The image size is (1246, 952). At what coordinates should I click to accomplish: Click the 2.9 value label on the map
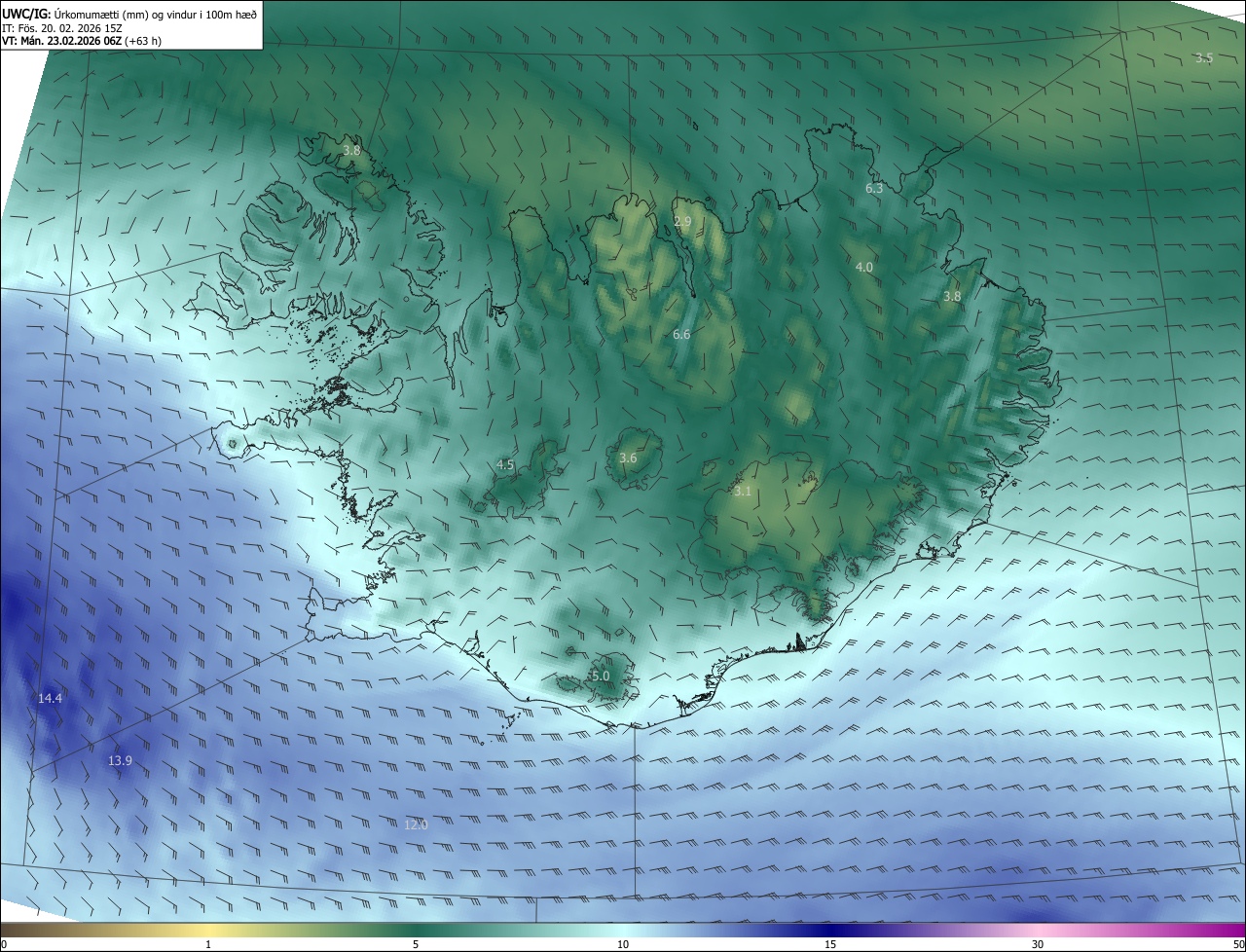coord(682,222)
